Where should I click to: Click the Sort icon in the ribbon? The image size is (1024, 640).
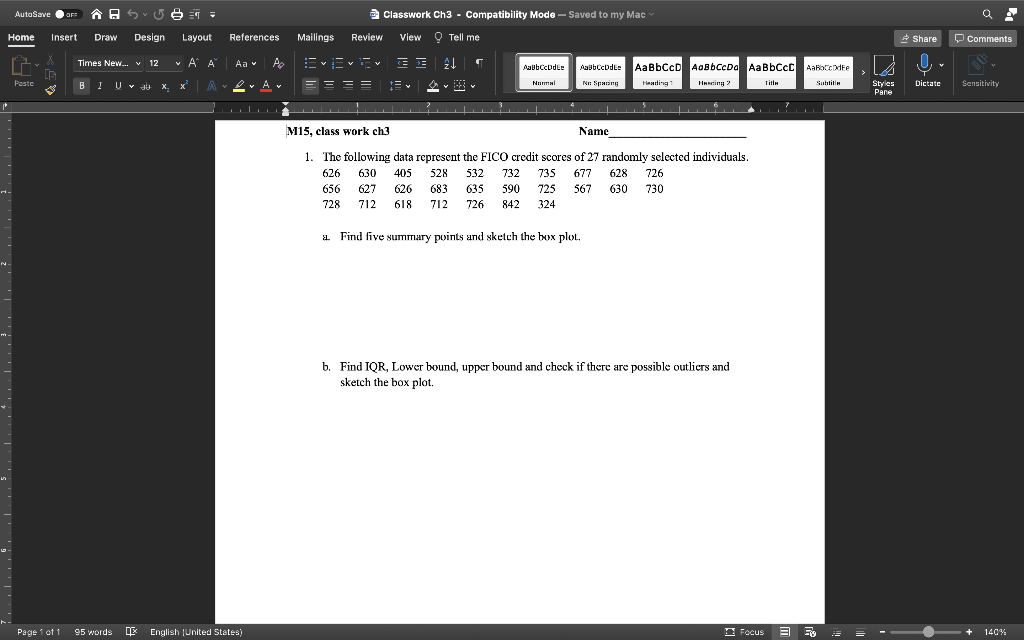click(450, 63)
